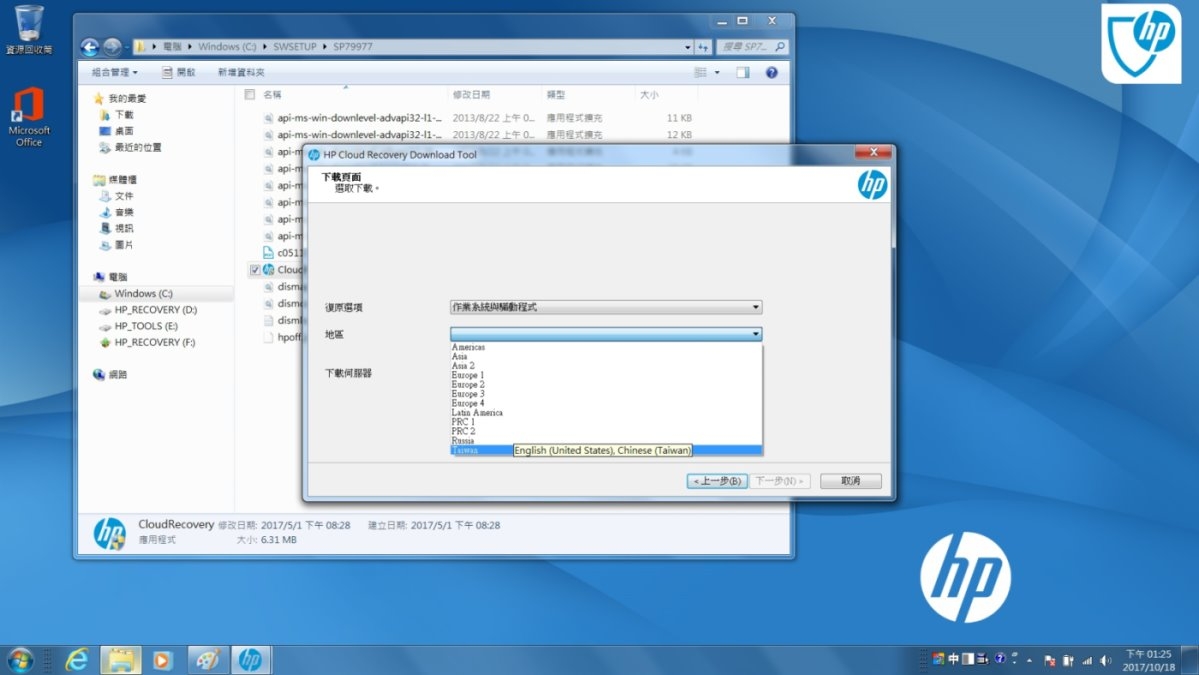Image resolution: width=1199 pixels, height=675 pixels.
Task: Select Latin America in the region list
Action: (x=606, y=413)
